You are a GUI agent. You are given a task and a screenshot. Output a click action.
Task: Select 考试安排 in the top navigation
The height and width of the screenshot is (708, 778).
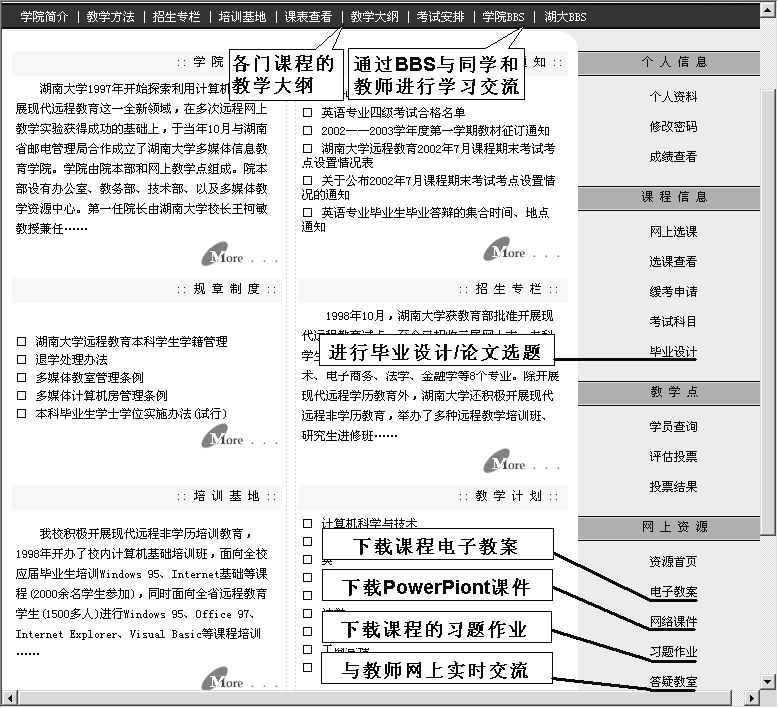click(440, 16)
